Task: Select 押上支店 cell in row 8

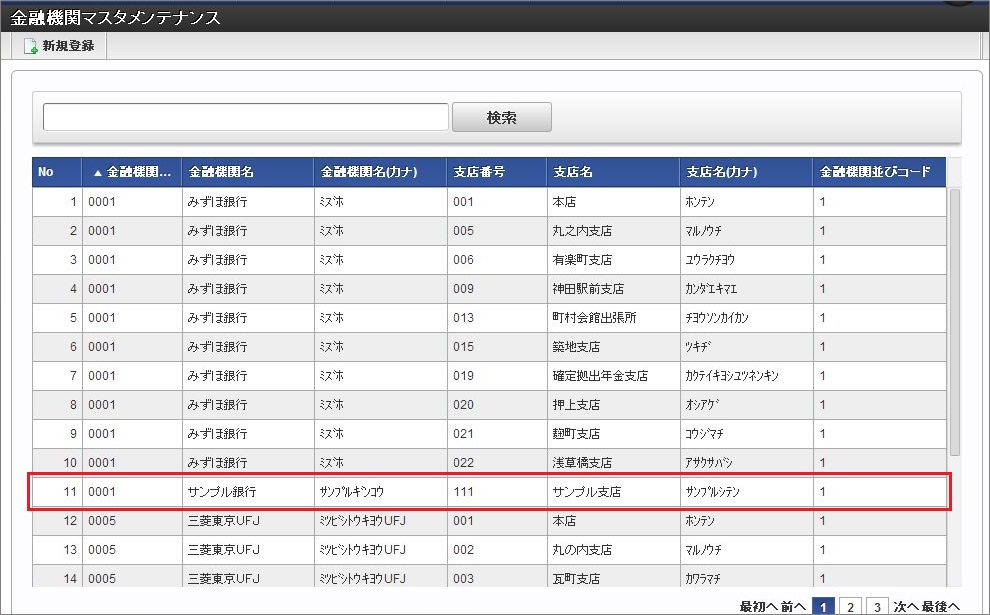Action: click(x=613, y=405)
